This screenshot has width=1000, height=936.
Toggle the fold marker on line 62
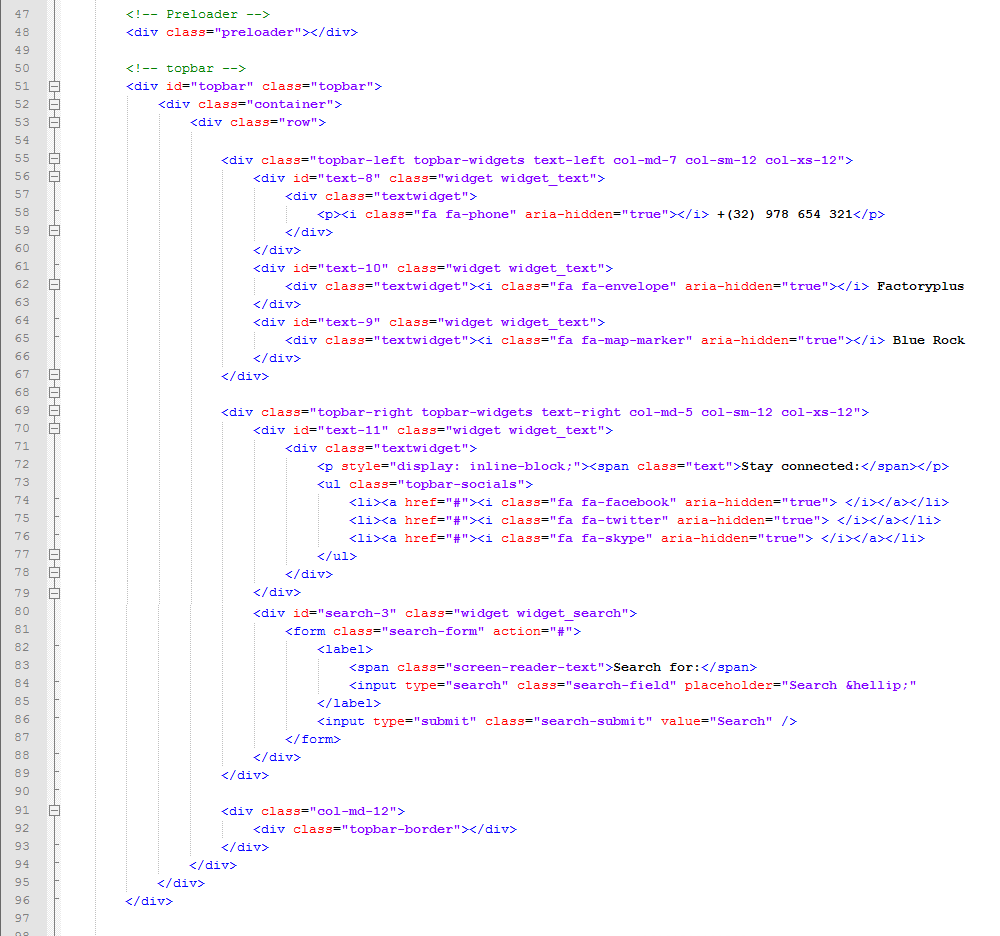pos(54,285)
